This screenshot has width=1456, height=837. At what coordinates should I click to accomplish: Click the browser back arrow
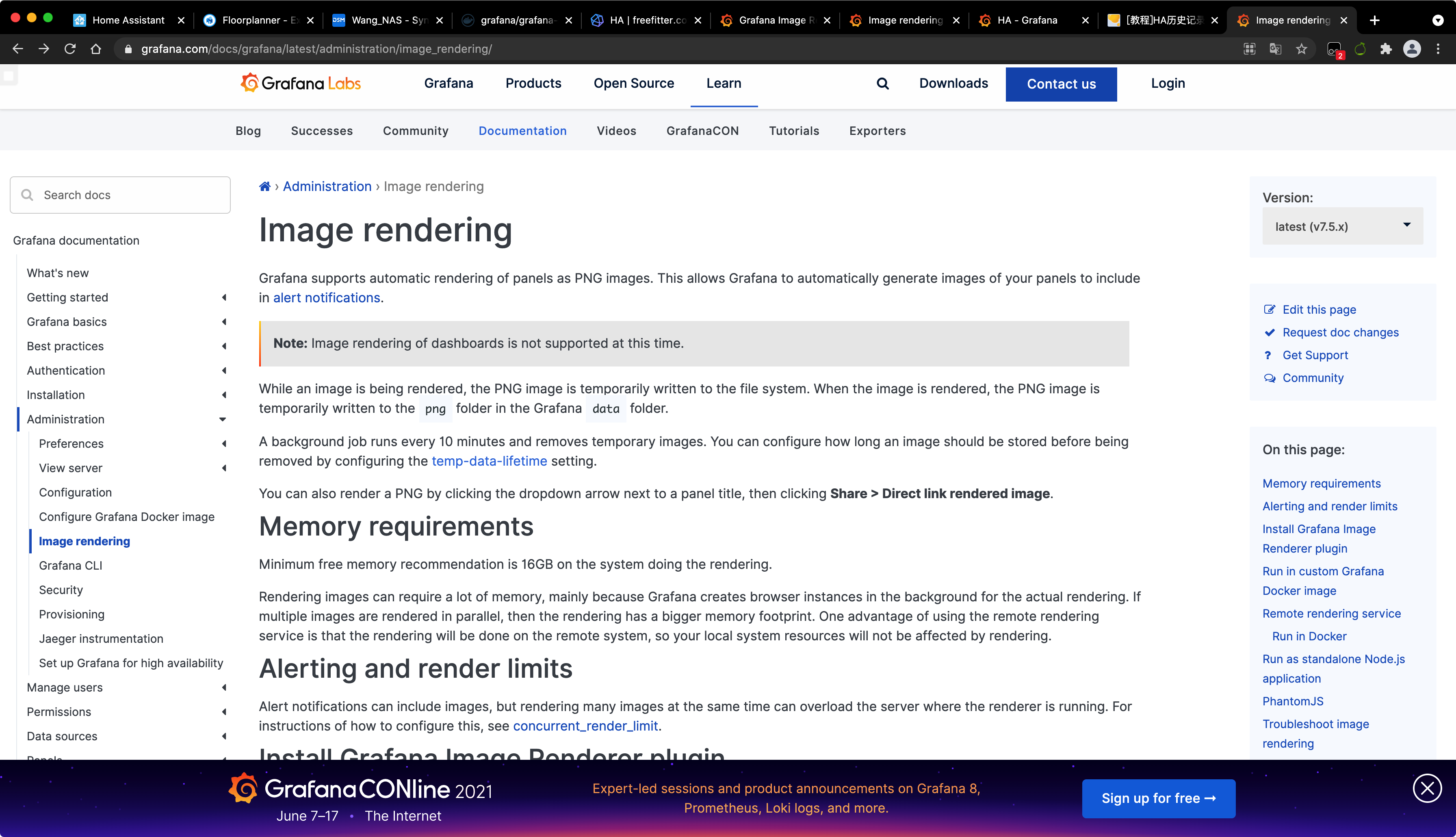[18, 49]
